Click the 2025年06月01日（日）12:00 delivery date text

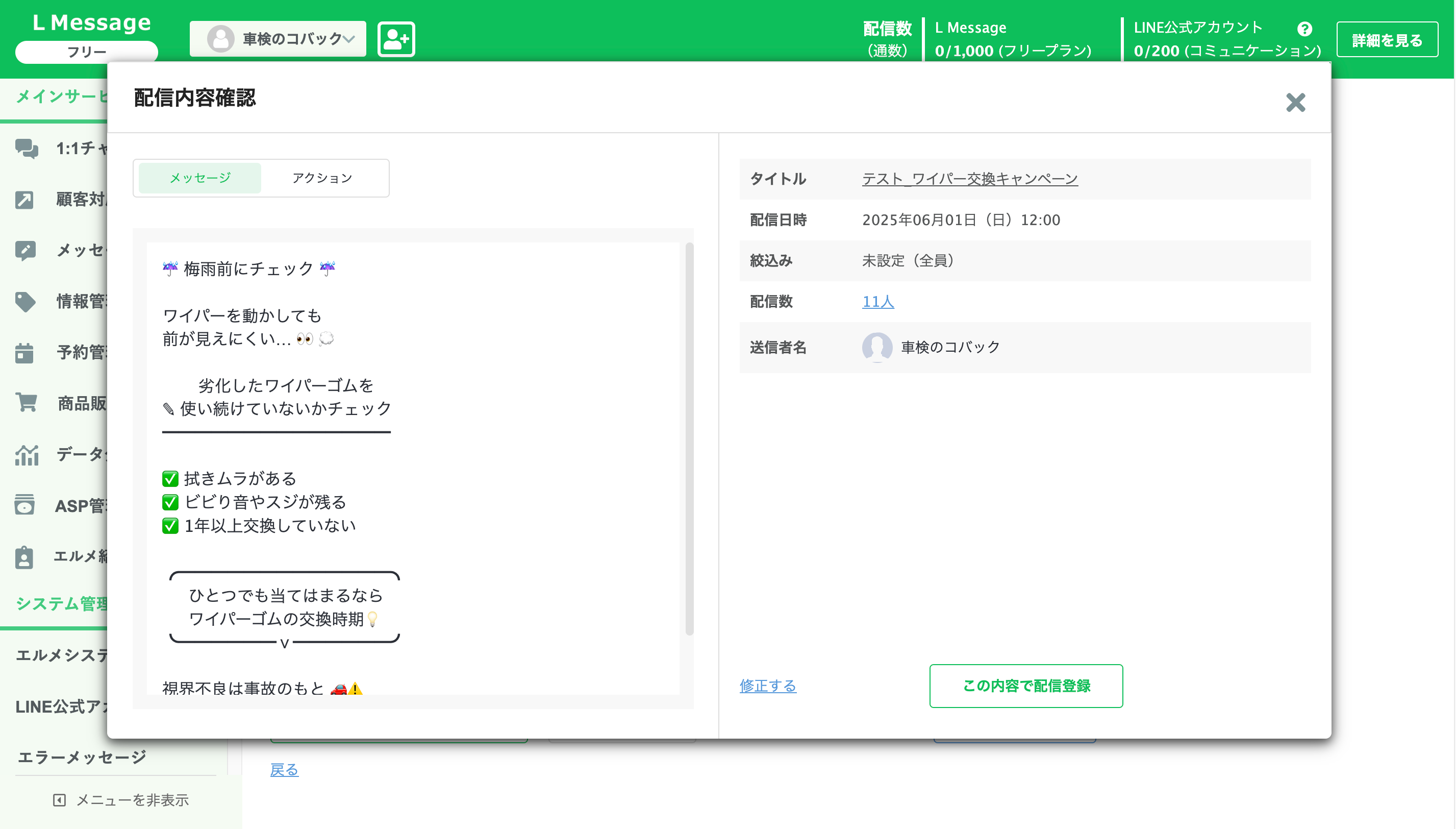[961, 220]
